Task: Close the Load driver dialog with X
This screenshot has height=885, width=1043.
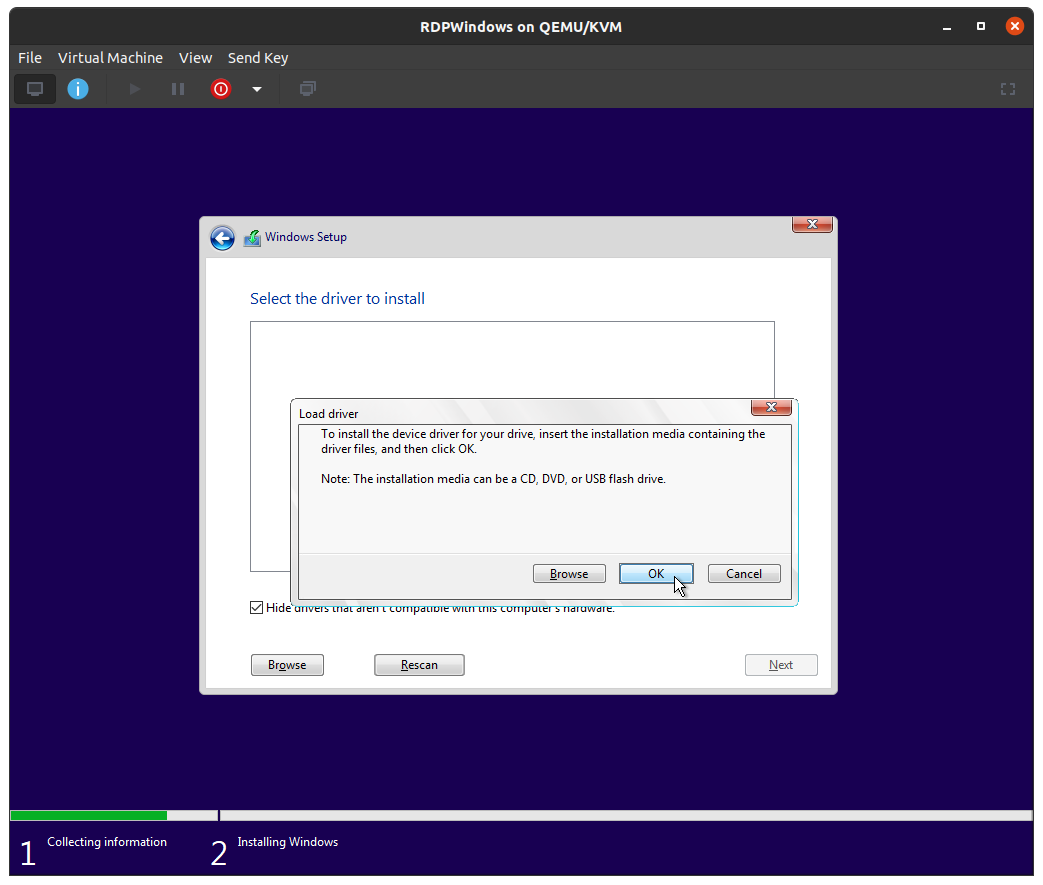Action: [771, 407]
